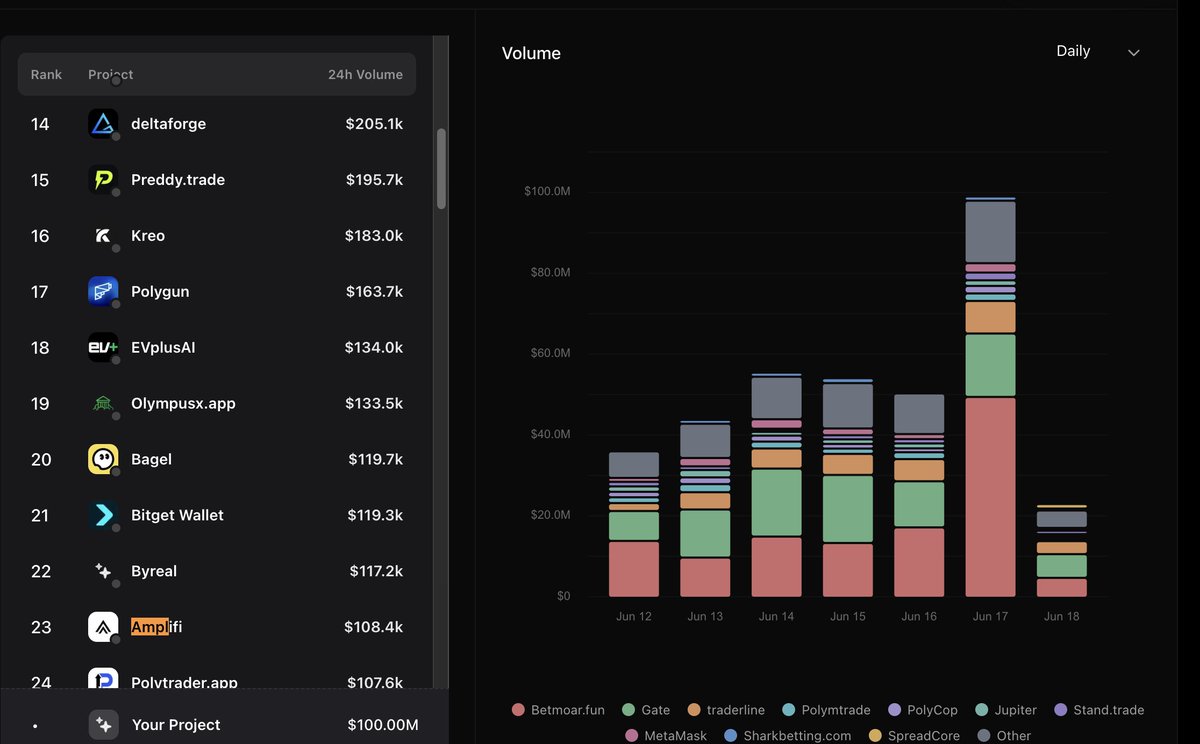Select the Your Project row label

(x=176, y=725)
